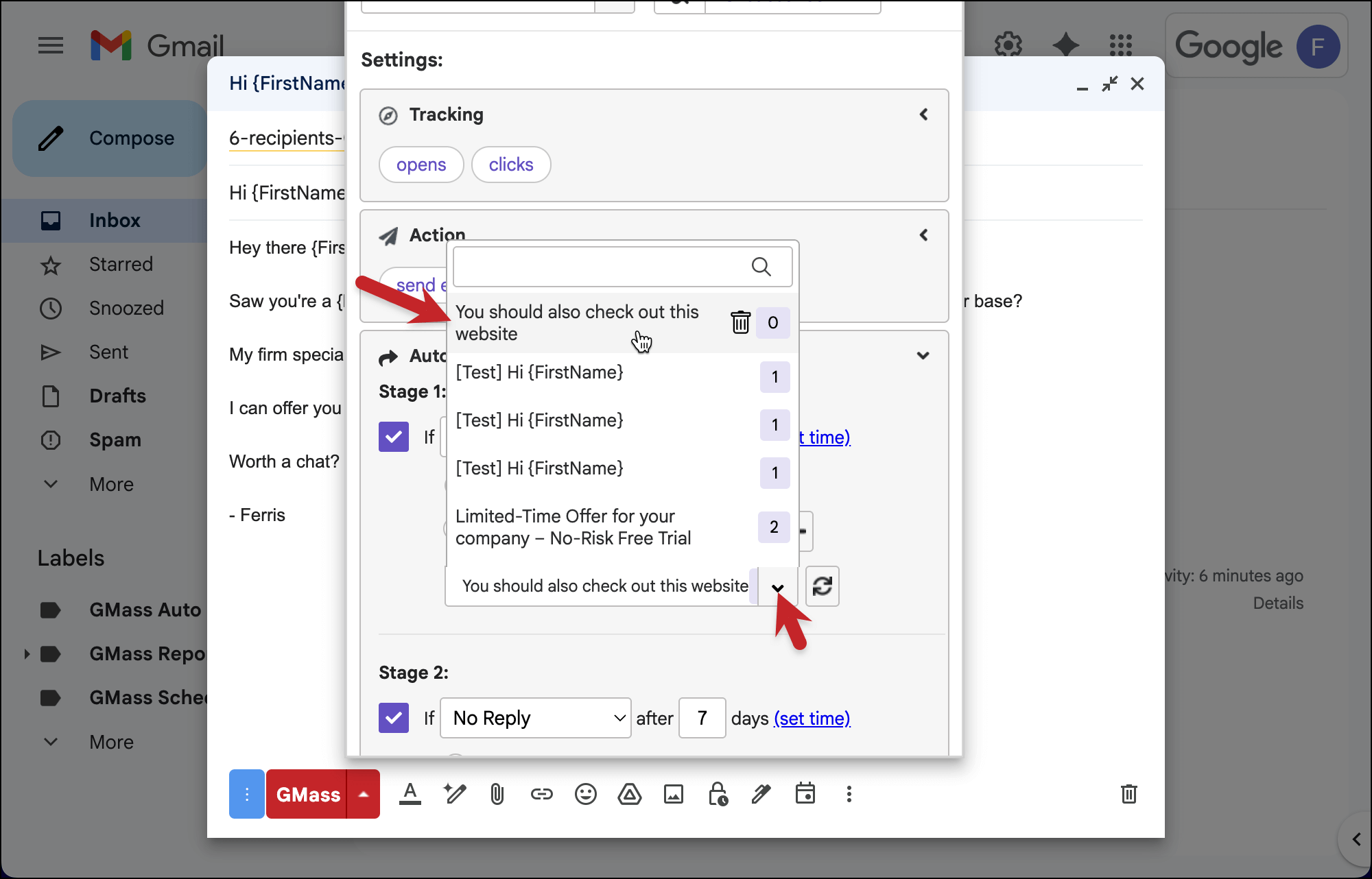Open Google Drive file insert icon
The width and height of the screenshot is (1372, 879).
click(629, 794)
